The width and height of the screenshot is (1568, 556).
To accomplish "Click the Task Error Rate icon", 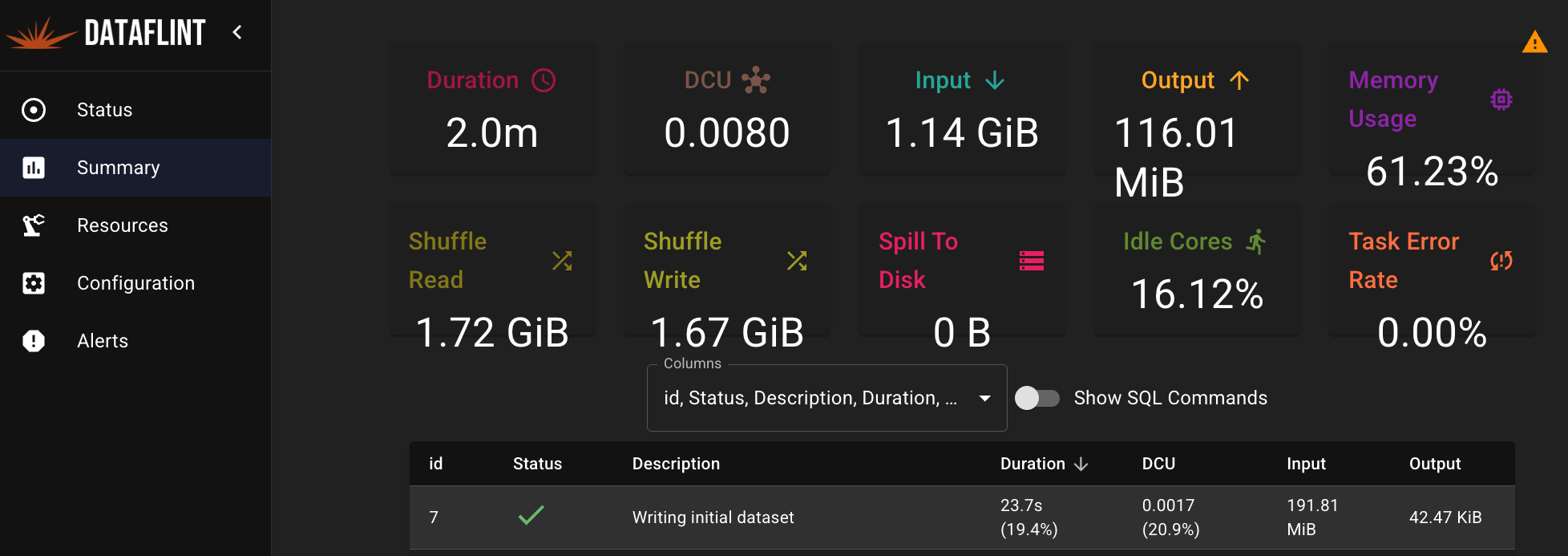I will click(1501, 261).
